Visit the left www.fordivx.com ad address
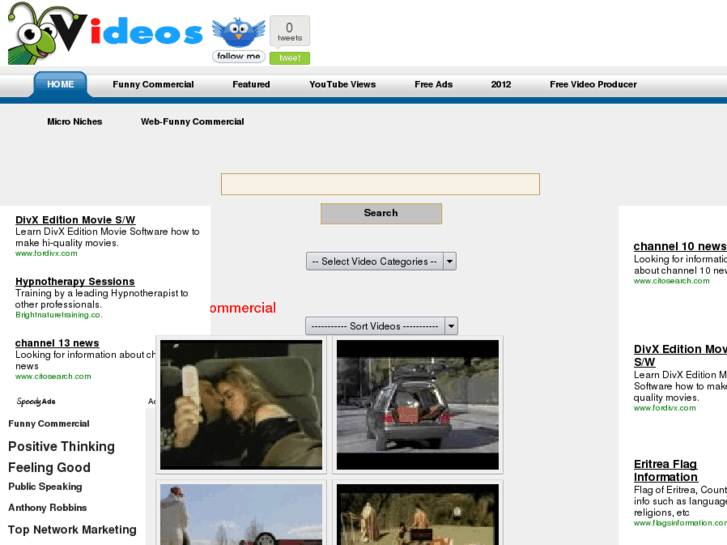 (46, 253)
